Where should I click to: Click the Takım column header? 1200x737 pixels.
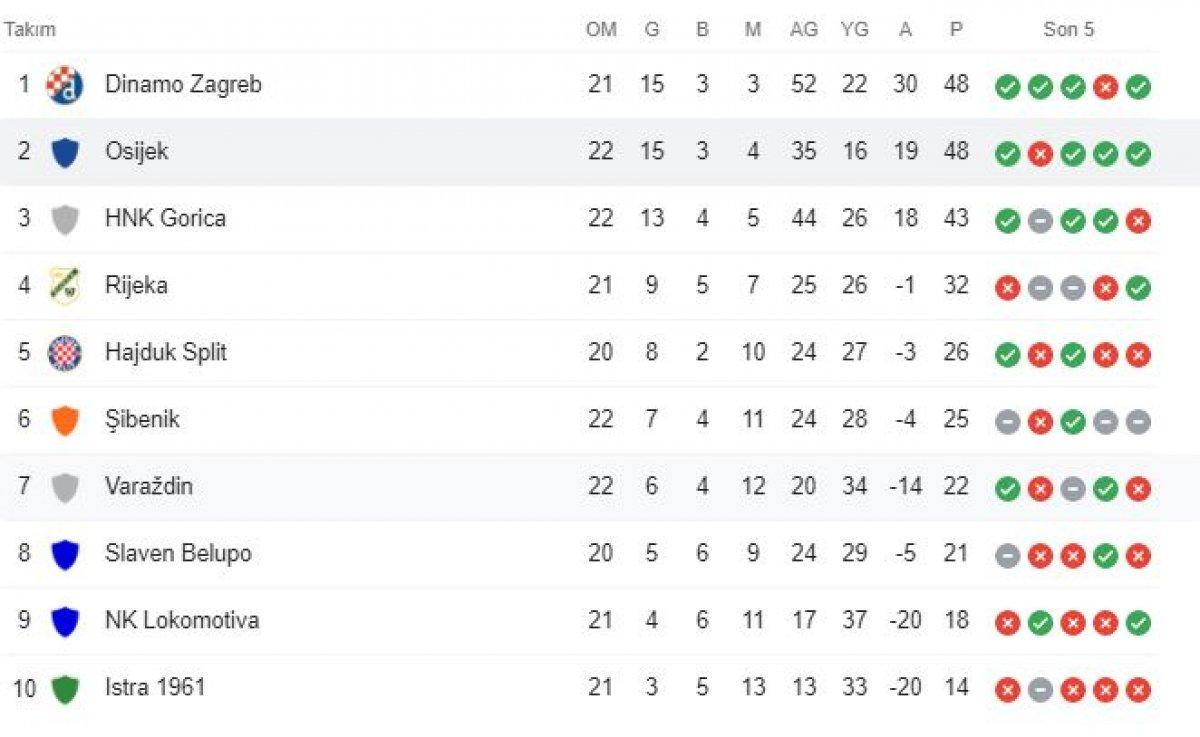pos(29,29)
